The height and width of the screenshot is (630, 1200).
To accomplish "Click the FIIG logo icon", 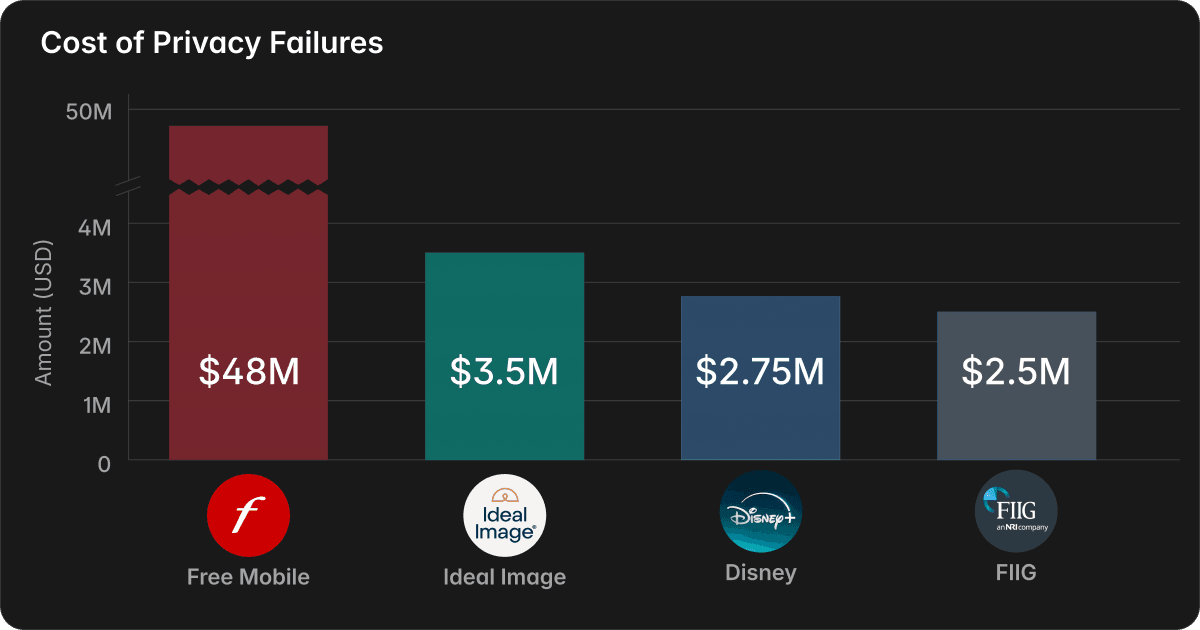I will click(x=1016, y=512).
